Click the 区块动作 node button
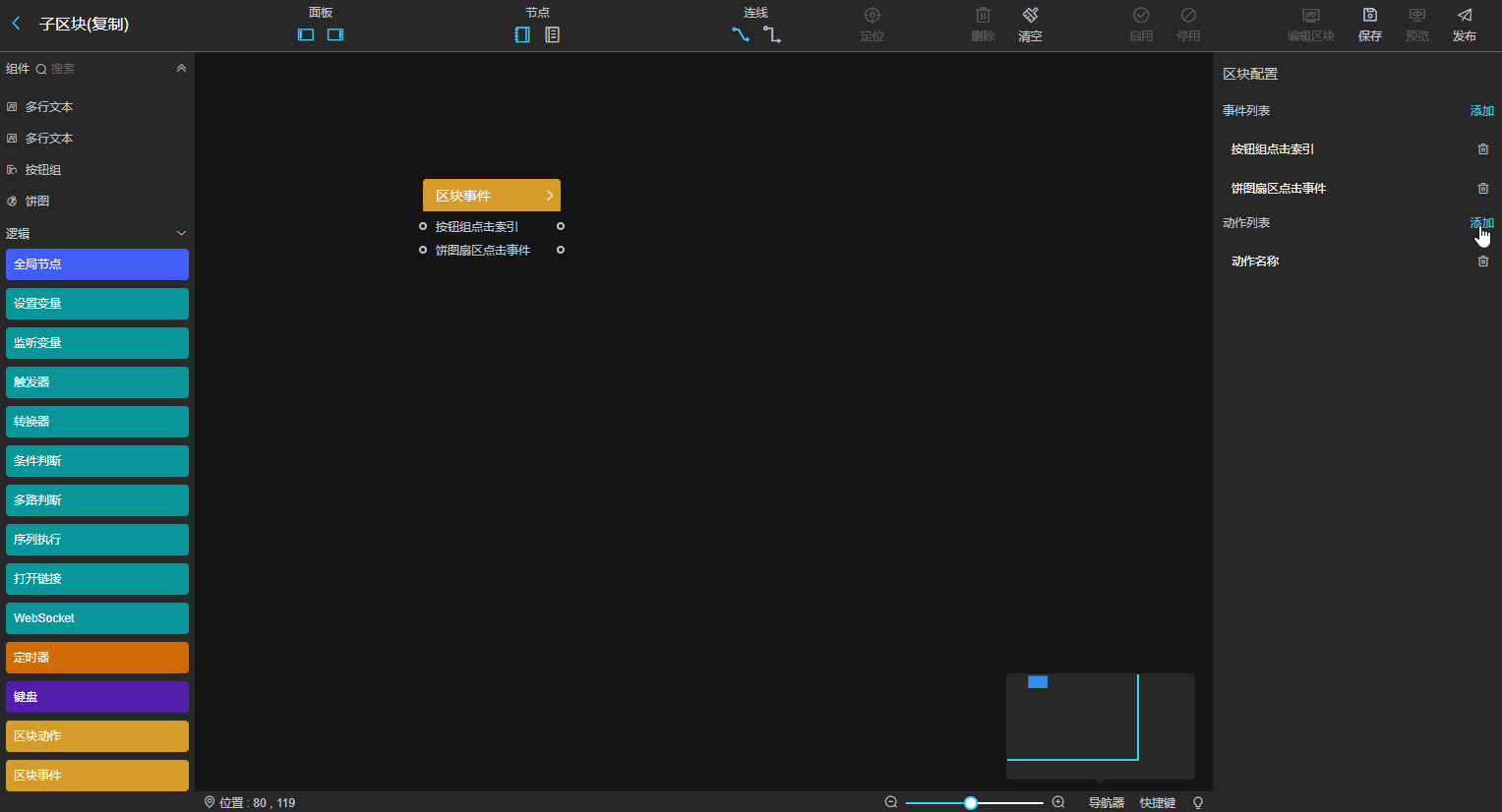The height and width of the screenshot is (812, 1502). point(97,736)
